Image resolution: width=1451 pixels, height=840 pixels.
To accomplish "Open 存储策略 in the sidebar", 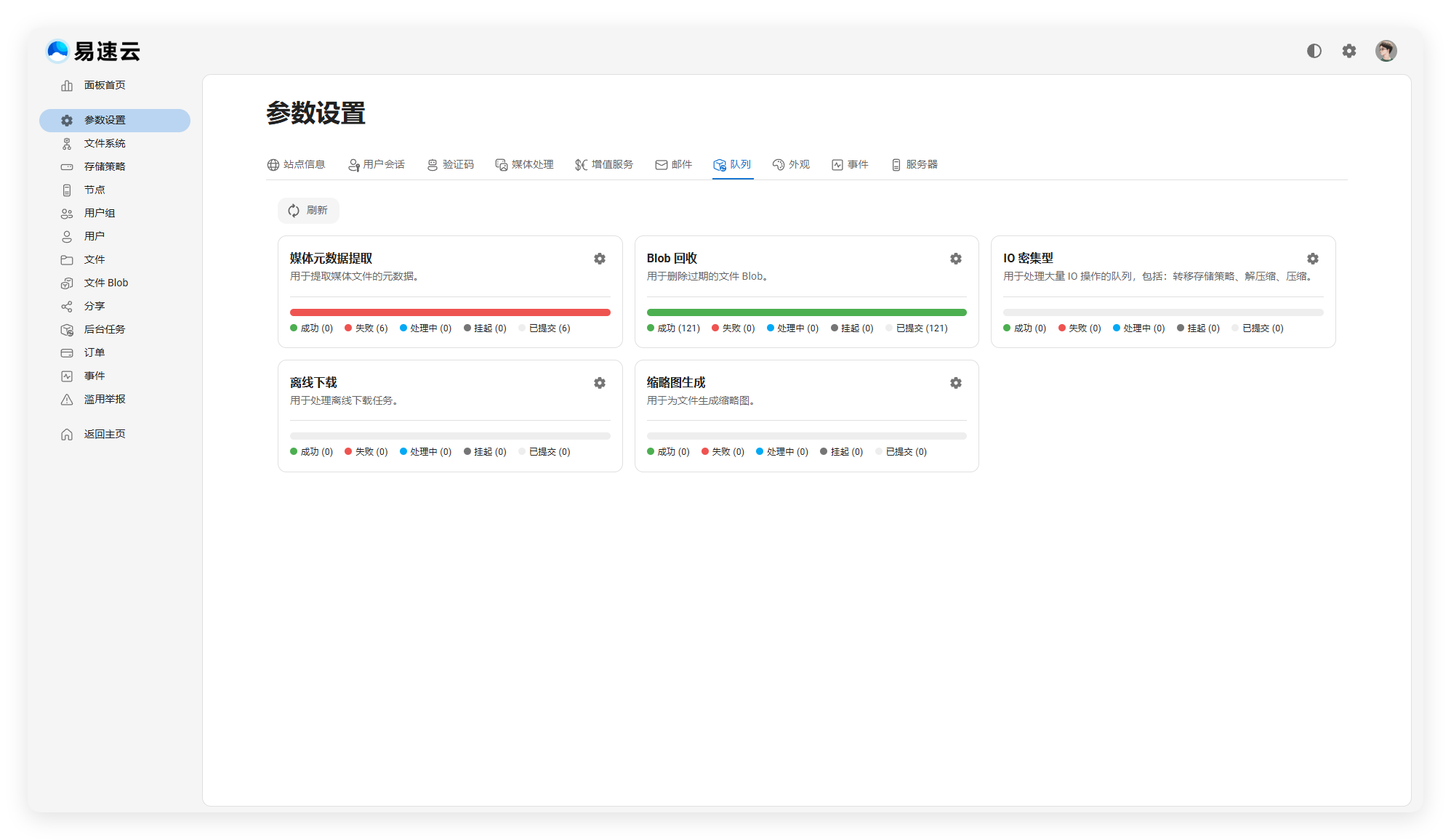I will (105, 167).
